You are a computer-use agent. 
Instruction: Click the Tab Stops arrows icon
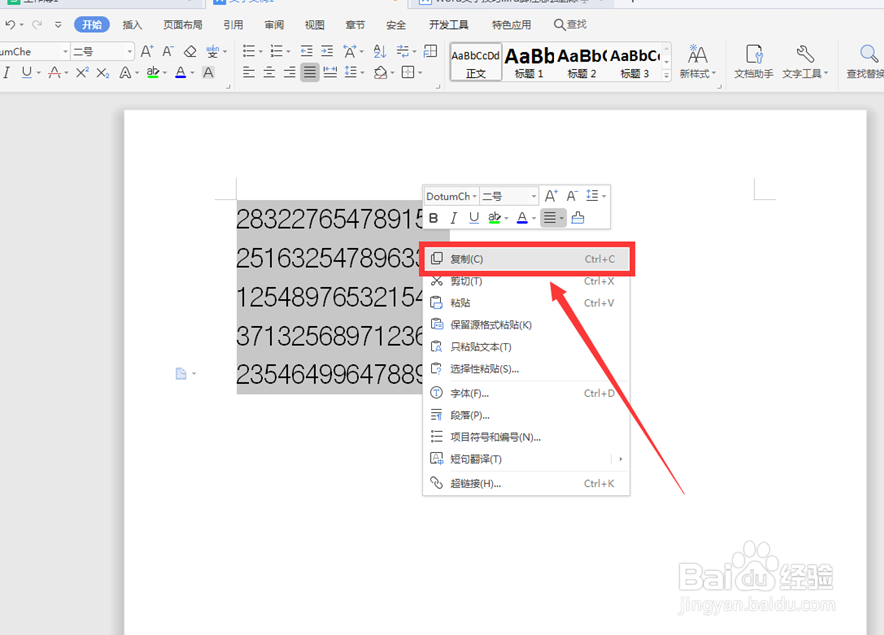tap(403, 51)
